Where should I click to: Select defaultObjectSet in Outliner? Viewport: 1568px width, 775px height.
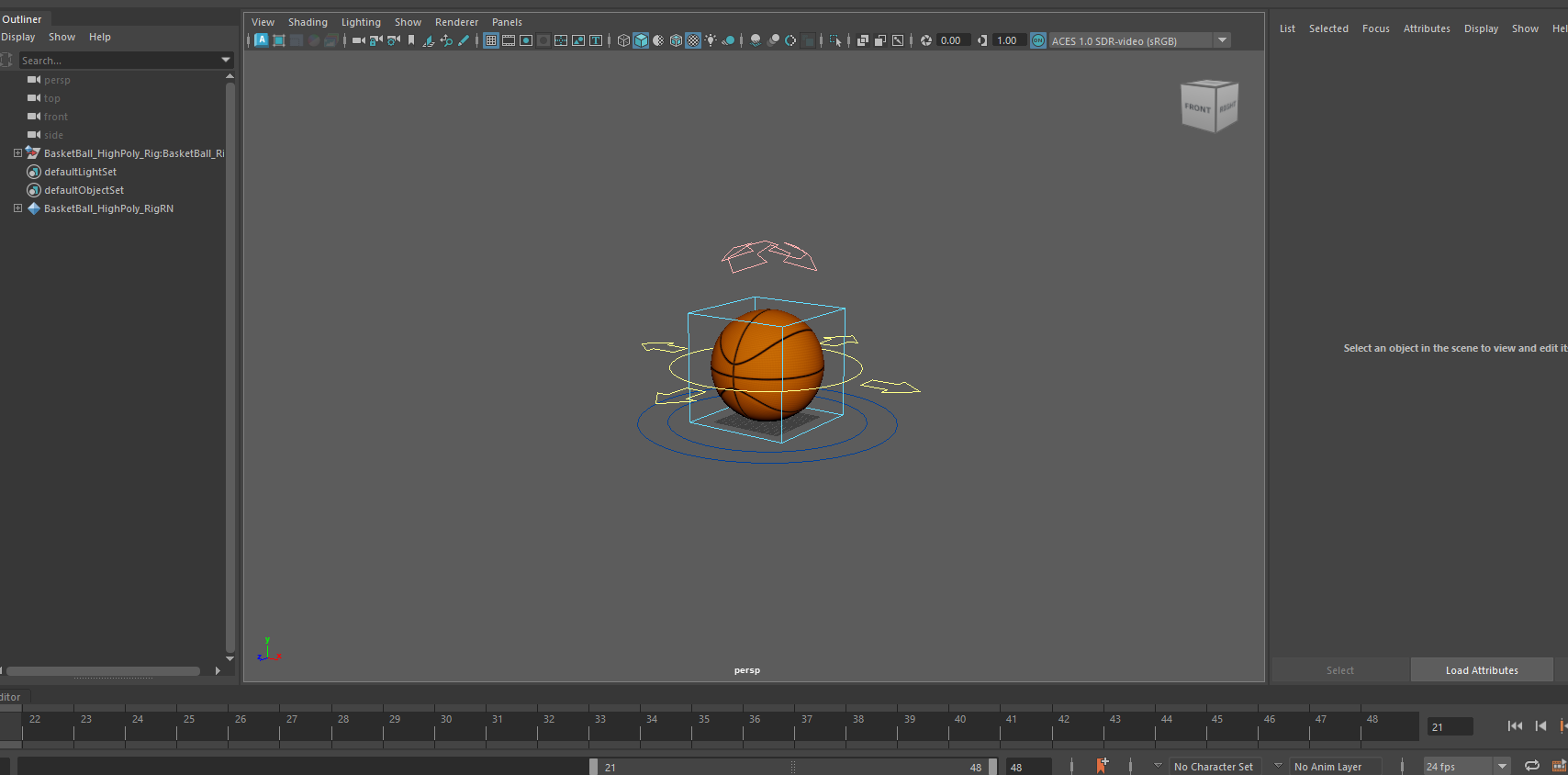(x=84, y=190)
